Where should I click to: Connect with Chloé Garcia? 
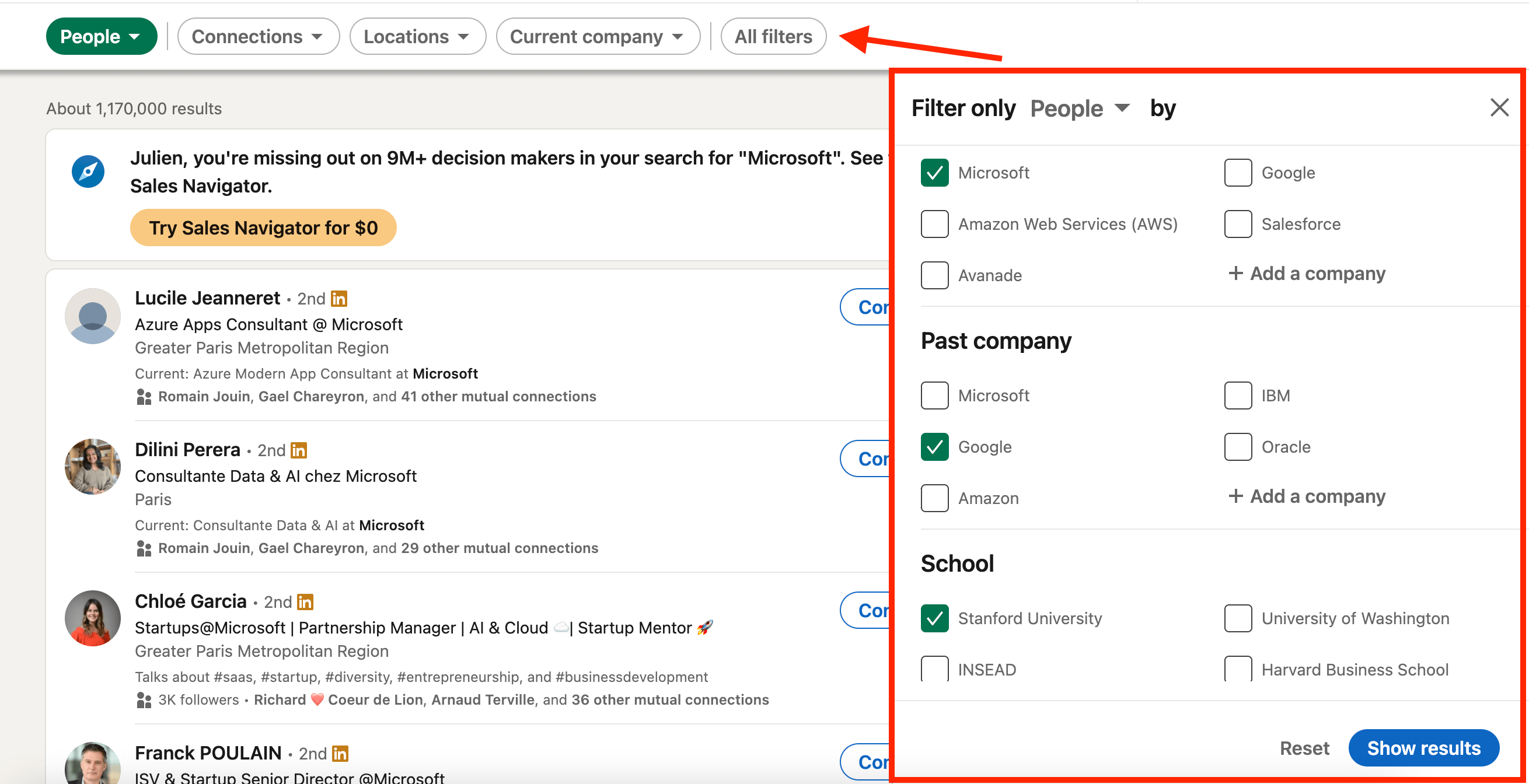tap(866, 610)
